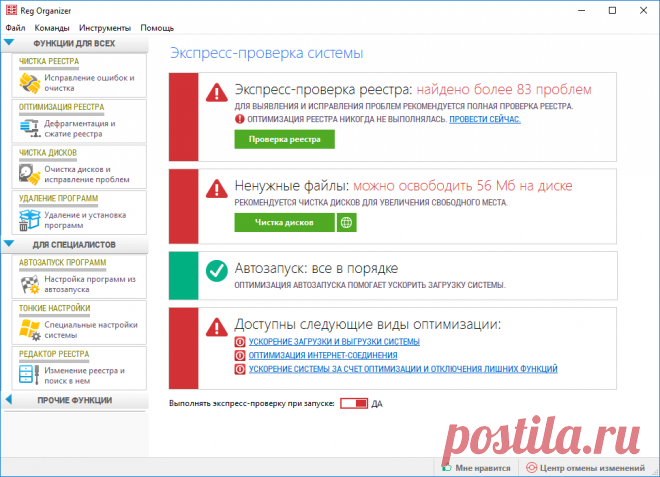
Task: Select Удаление программ heading in sidebar
Action: pyautogui.click(x=59, y=198)
